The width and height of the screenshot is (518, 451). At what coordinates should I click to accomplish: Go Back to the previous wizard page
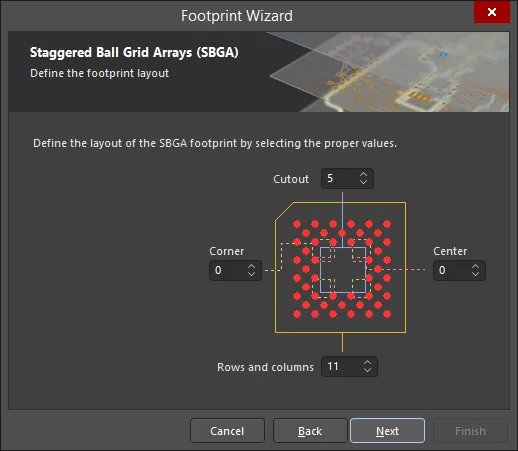pos(310,431)
